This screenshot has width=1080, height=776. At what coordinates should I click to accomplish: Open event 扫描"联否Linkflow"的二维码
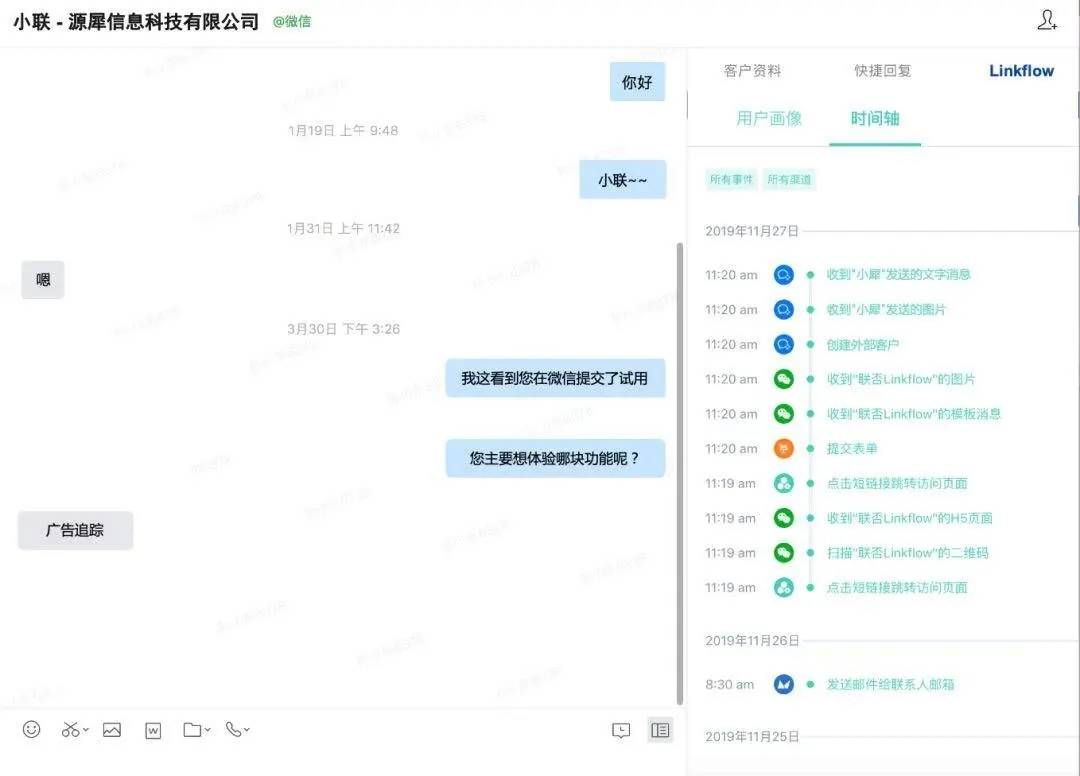point(907,553)
